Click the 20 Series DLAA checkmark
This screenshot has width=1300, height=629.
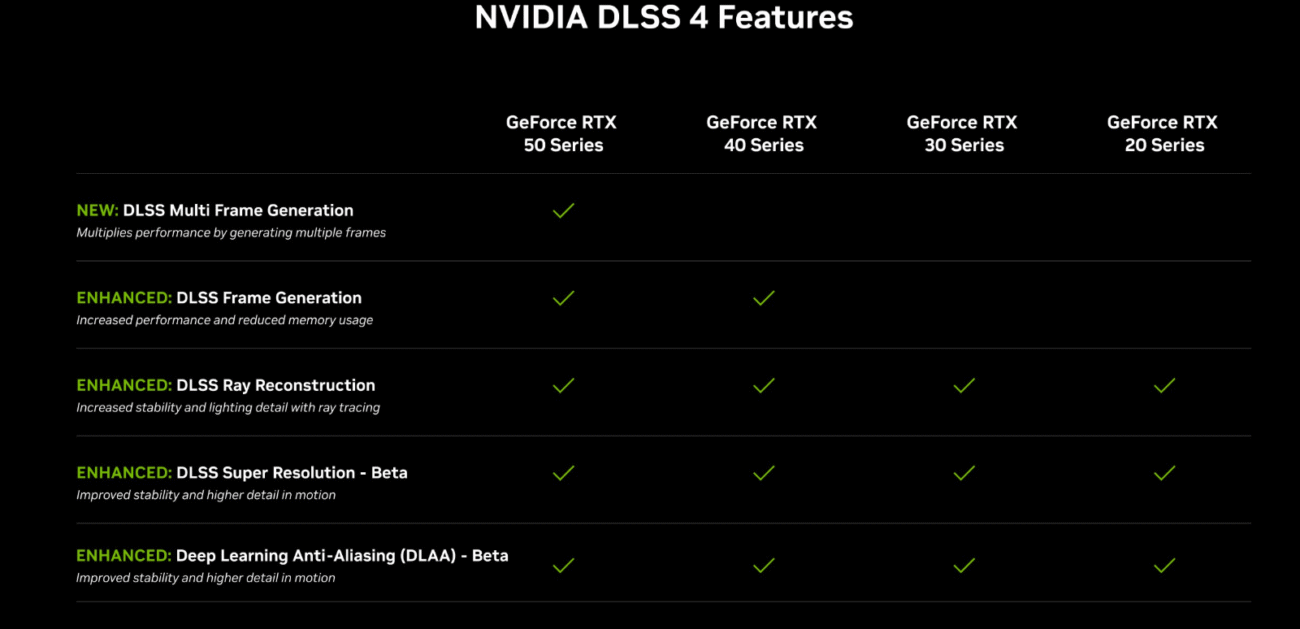pyautogui.click(x=1164, y=565)
